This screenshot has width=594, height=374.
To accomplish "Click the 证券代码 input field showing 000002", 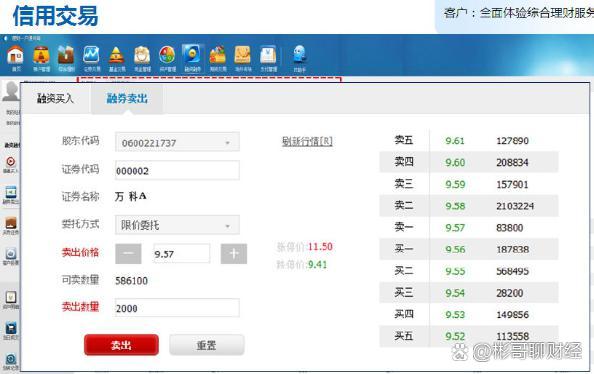I will tap(177, 171).
